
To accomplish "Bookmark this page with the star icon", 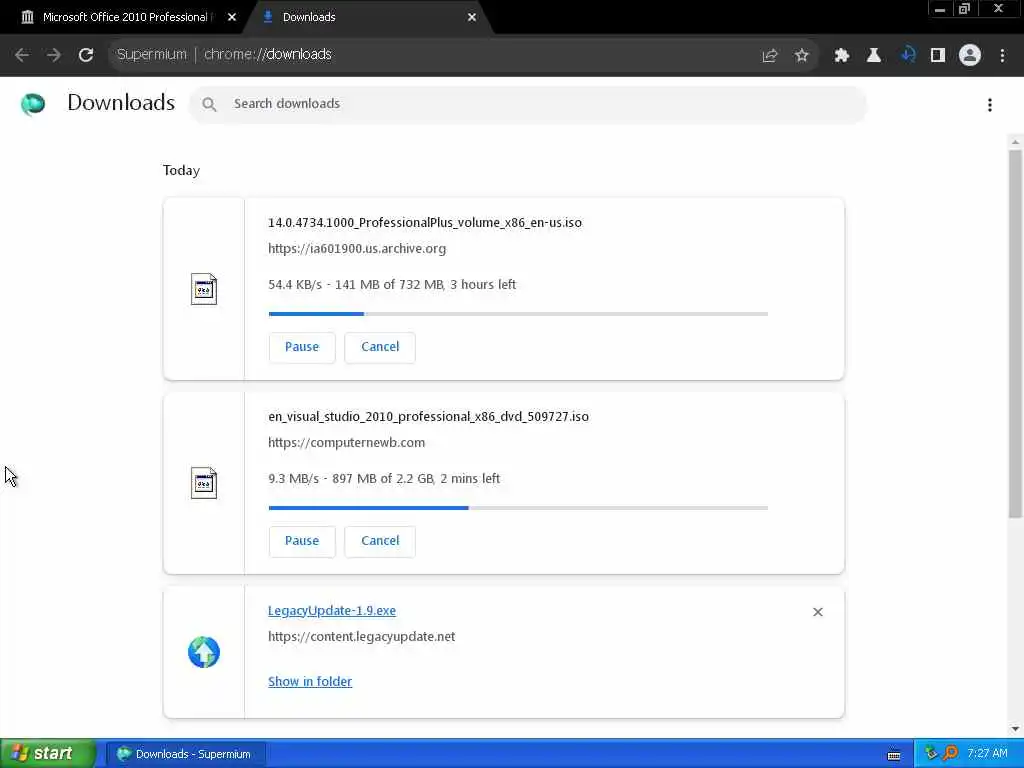I will click(x=801, y=56).
